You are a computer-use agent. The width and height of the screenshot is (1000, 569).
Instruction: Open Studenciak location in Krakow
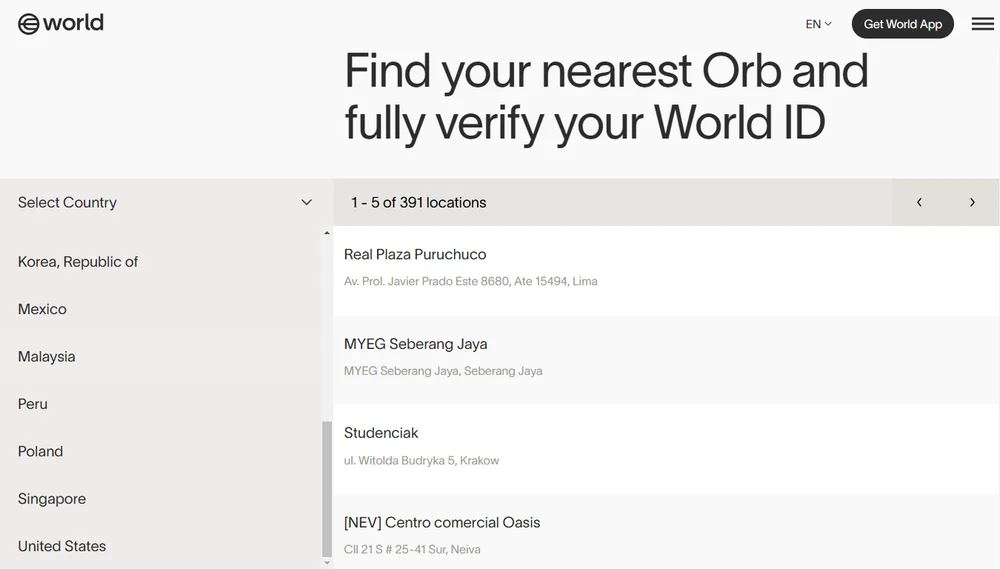[x=381, y=433]
